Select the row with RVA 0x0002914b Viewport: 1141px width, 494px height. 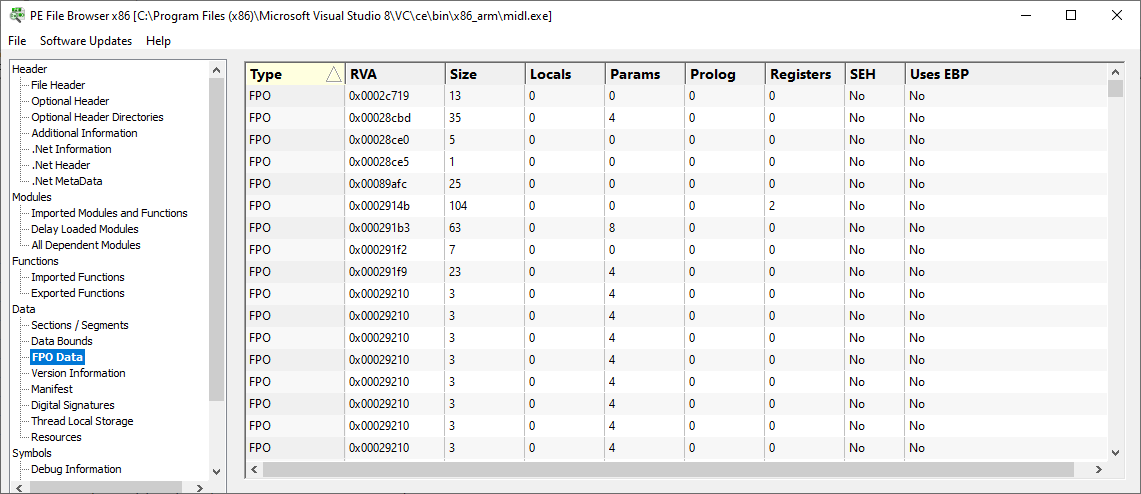pos(676,206)
